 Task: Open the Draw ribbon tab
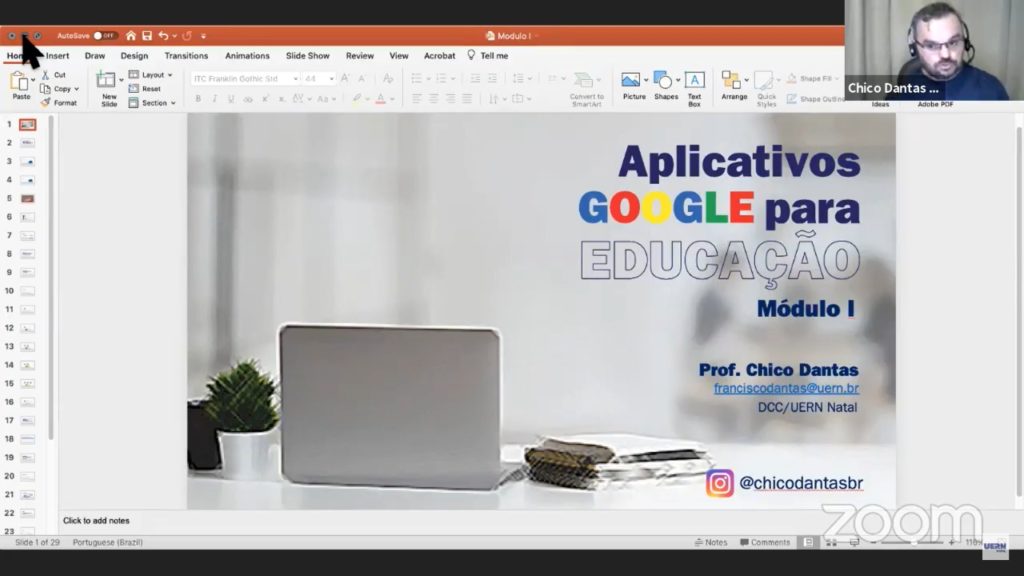(x=95, y=56)
